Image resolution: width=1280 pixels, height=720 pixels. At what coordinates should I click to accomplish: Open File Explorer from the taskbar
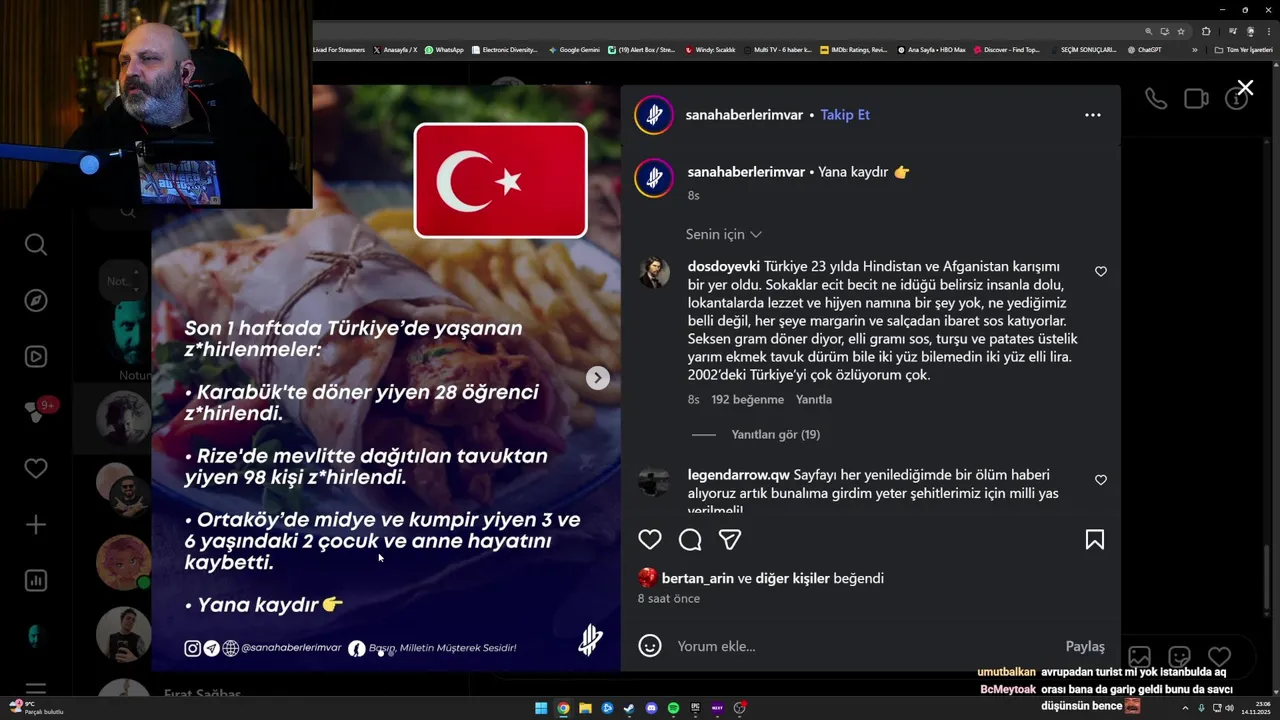coord(585,708)
